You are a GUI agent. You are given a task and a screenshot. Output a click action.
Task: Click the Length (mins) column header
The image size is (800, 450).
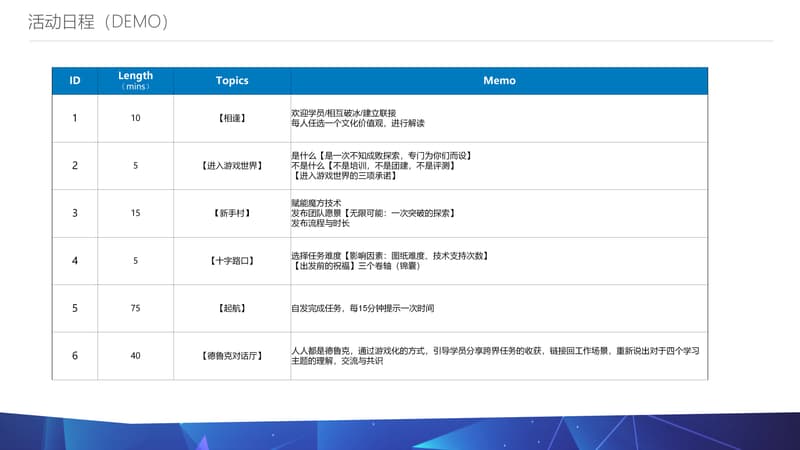[x=135, y=81]
